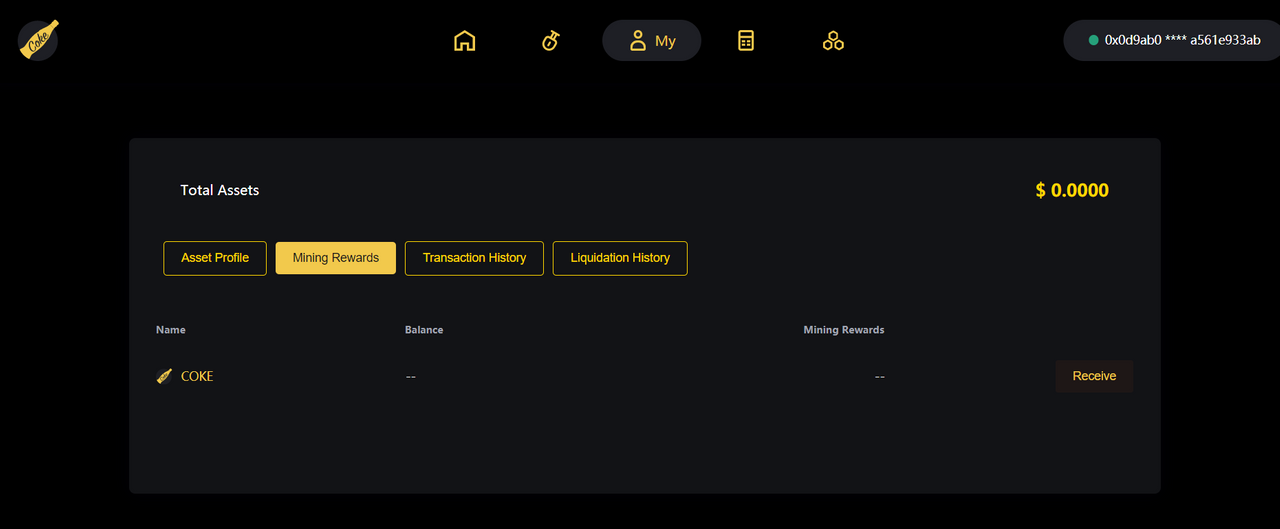Click the COKE balance dashes value
Screen dimensions: 1280x529
(410, 377)
